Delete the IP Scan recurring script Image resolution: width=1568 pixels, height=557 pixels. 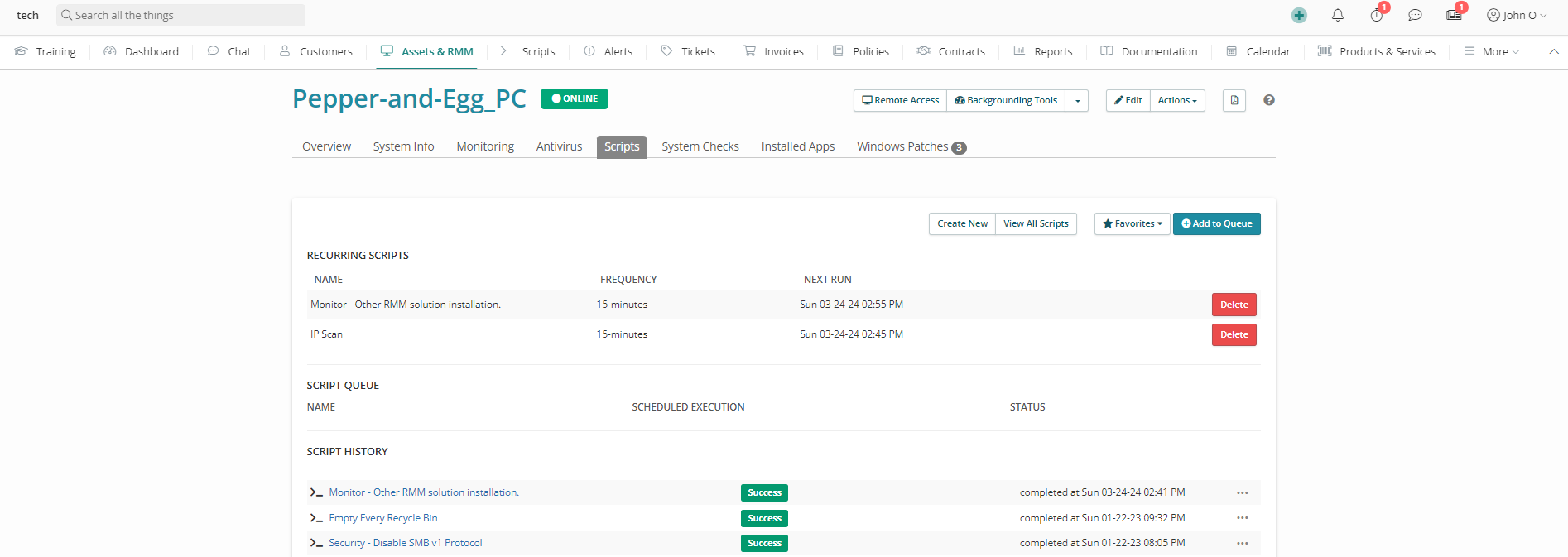[1234, 334]
